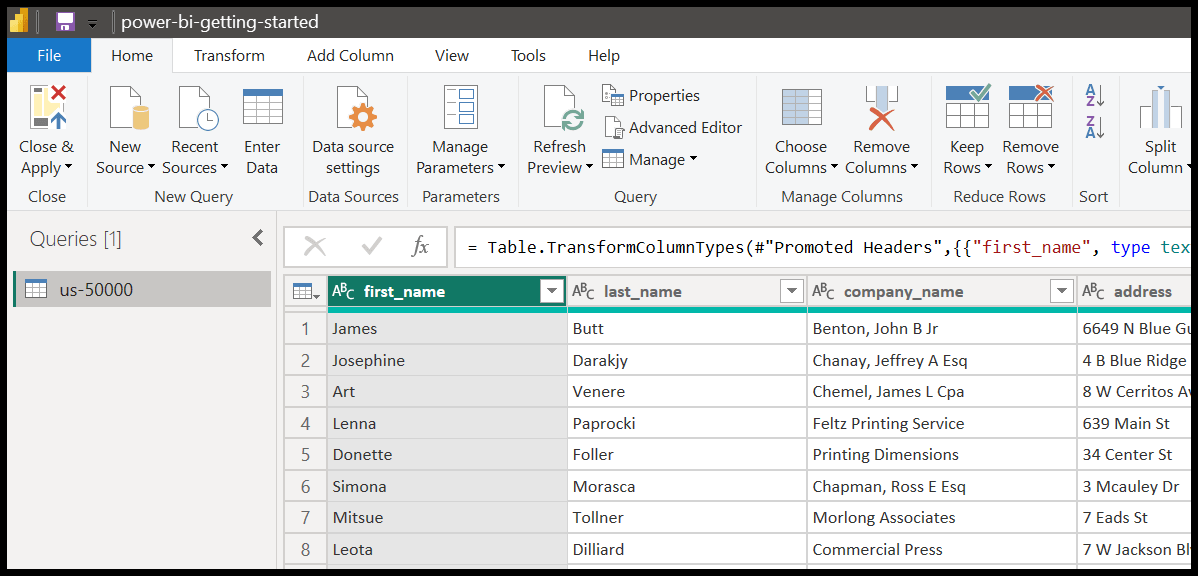
Task: Select row number 1
Action: (306, 328)
